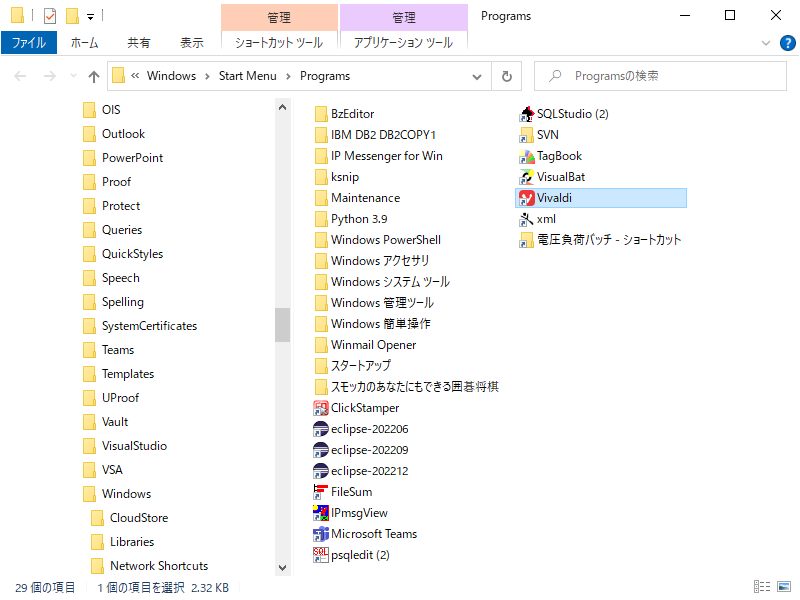Image resolution: width=800 pixels, height=600 pixels.
Task: Expand the ribbon with the chevron
Action: tap(765, 43)
